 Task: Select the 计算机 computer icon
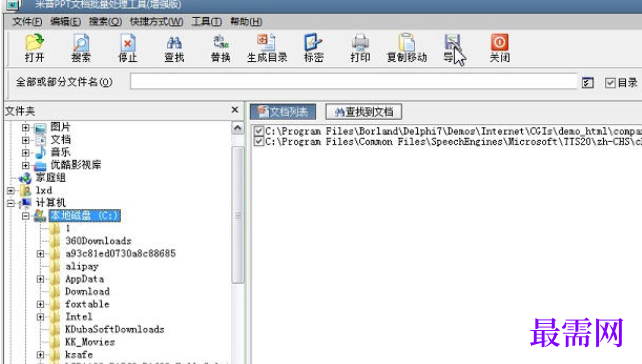26,203
